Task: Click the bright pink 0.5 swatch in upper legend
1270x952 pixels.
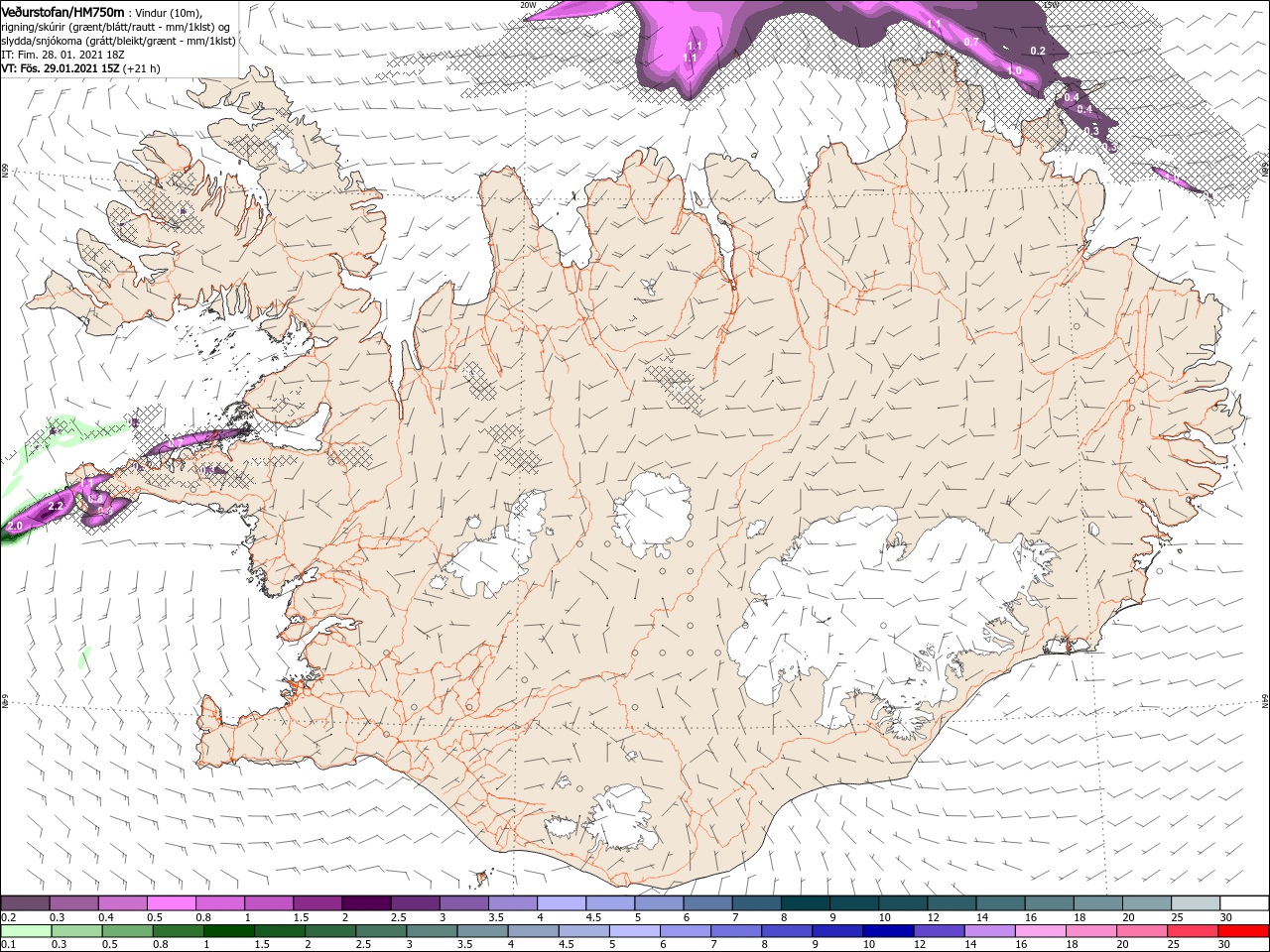Action: (x=171, y=903)
